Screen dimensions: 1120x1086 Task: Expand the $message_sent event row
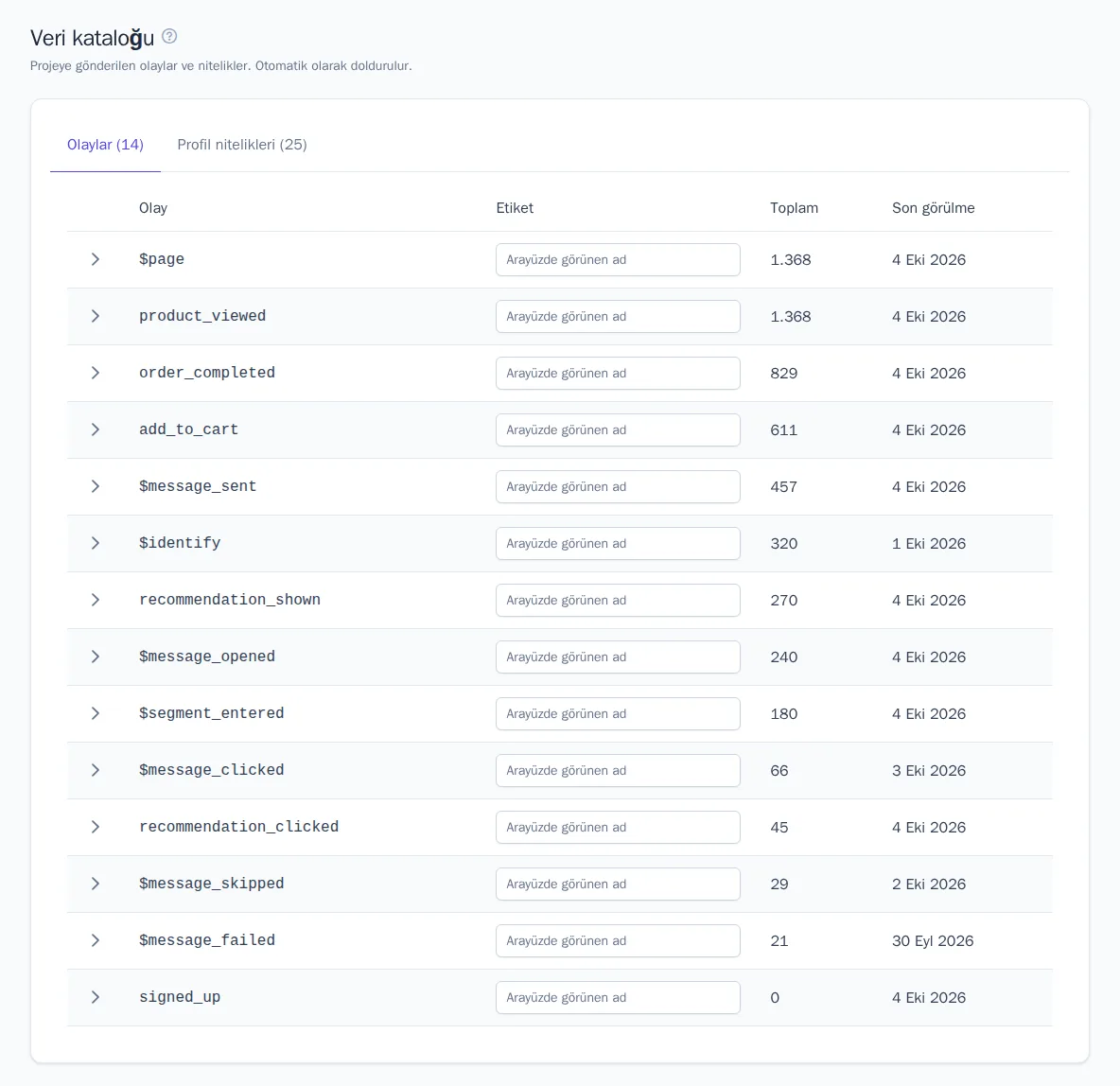[95, 486]
